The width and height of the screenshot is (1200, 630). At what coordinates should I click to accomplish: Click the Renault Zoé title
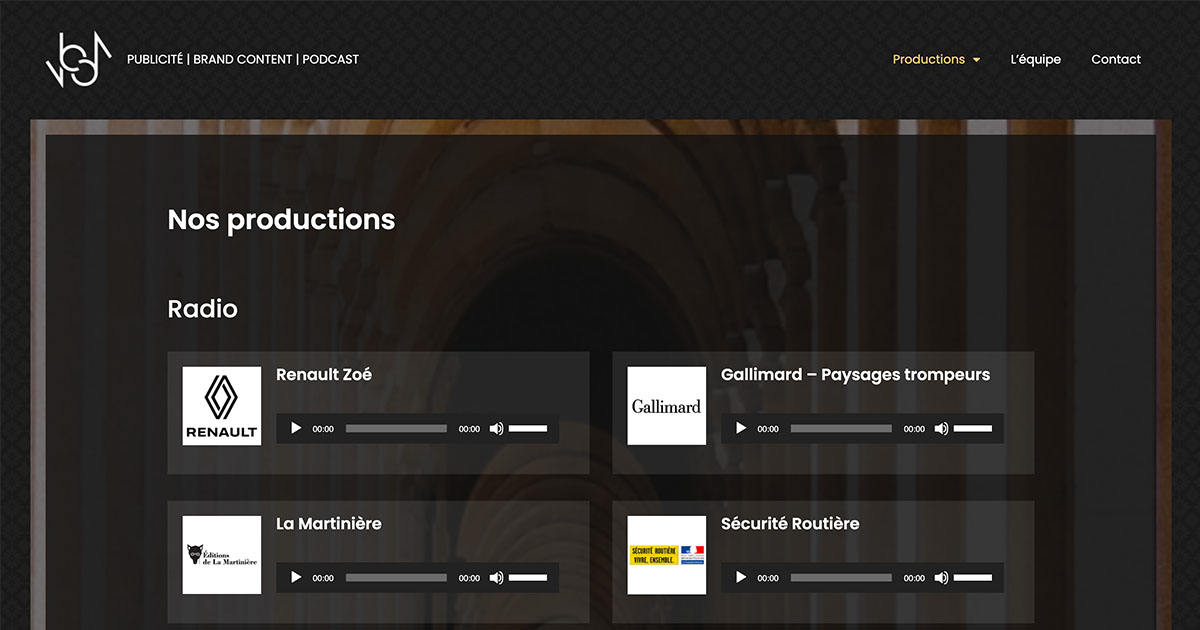pyautogui.click(x=323, y=375)
